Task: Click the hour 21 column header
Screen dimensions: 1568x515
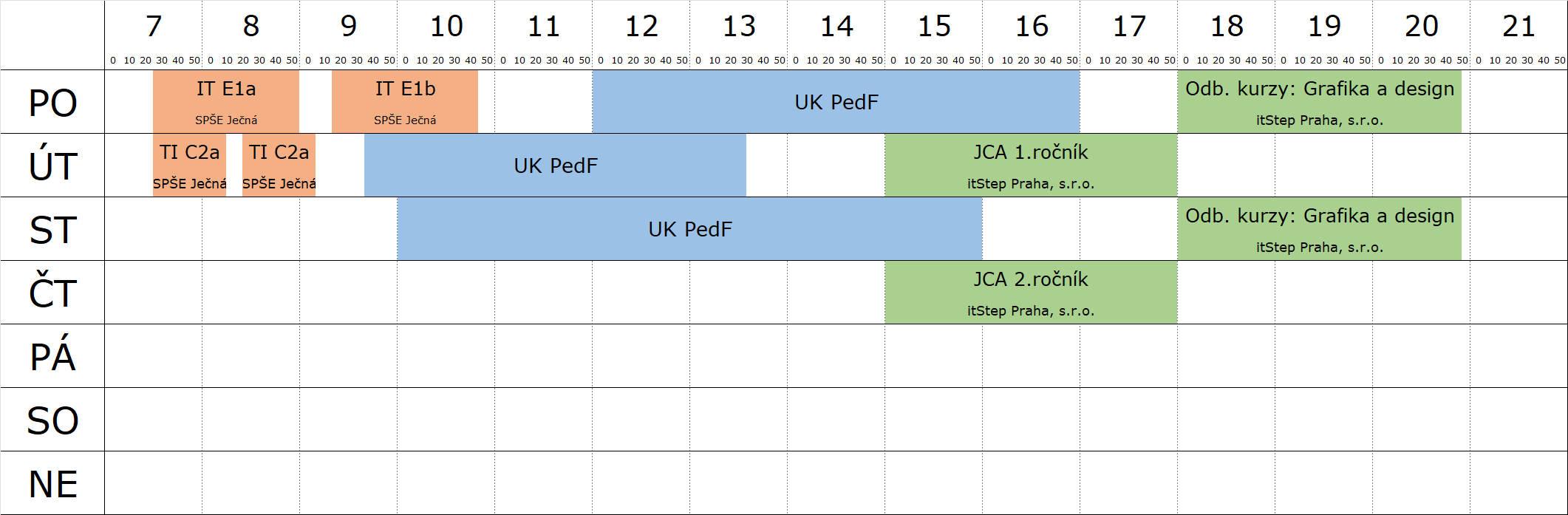Action: click(1518, 27)
